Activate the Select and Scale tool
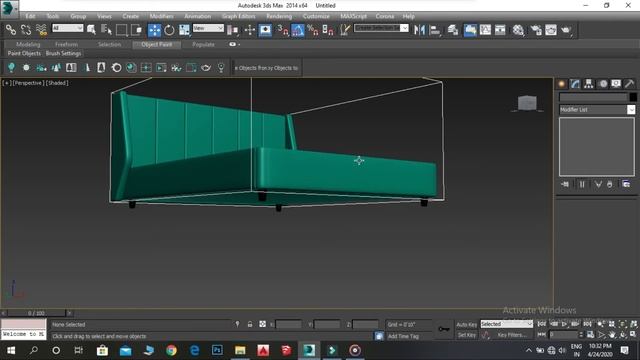Screen dimensions: 640x360 184,30
